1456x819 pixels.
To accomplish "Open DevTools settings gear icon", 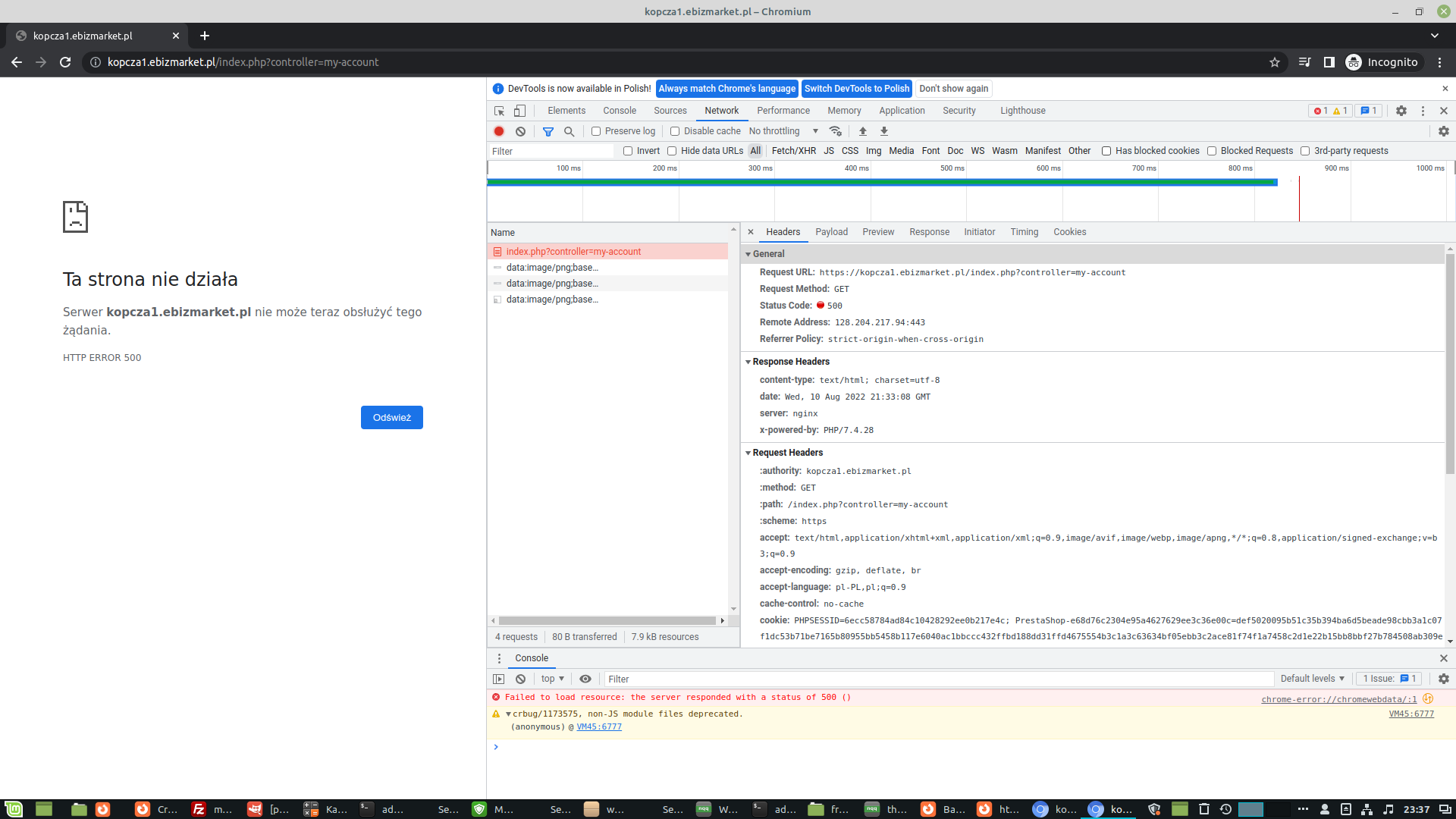I will point(1401,111).
